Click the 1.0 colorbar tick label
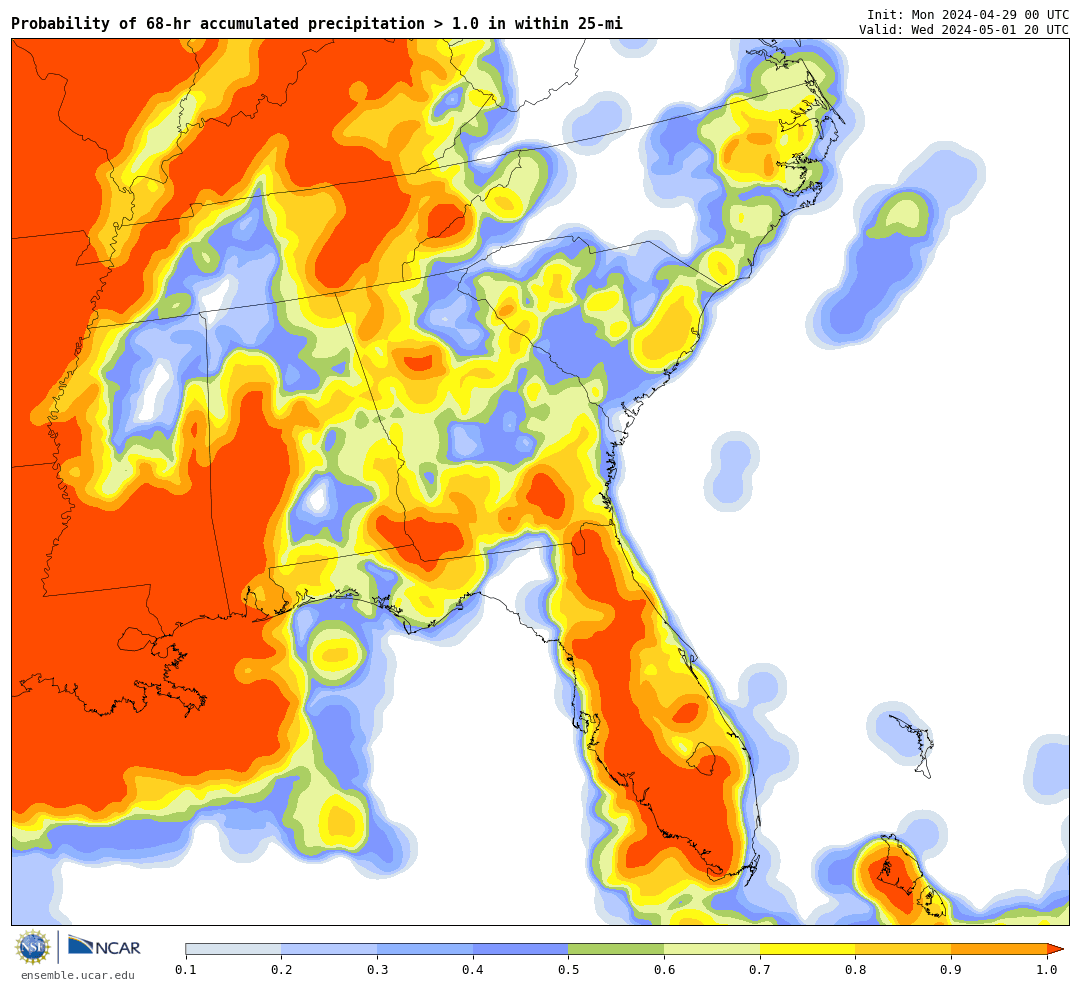 tap(1048, 970)
